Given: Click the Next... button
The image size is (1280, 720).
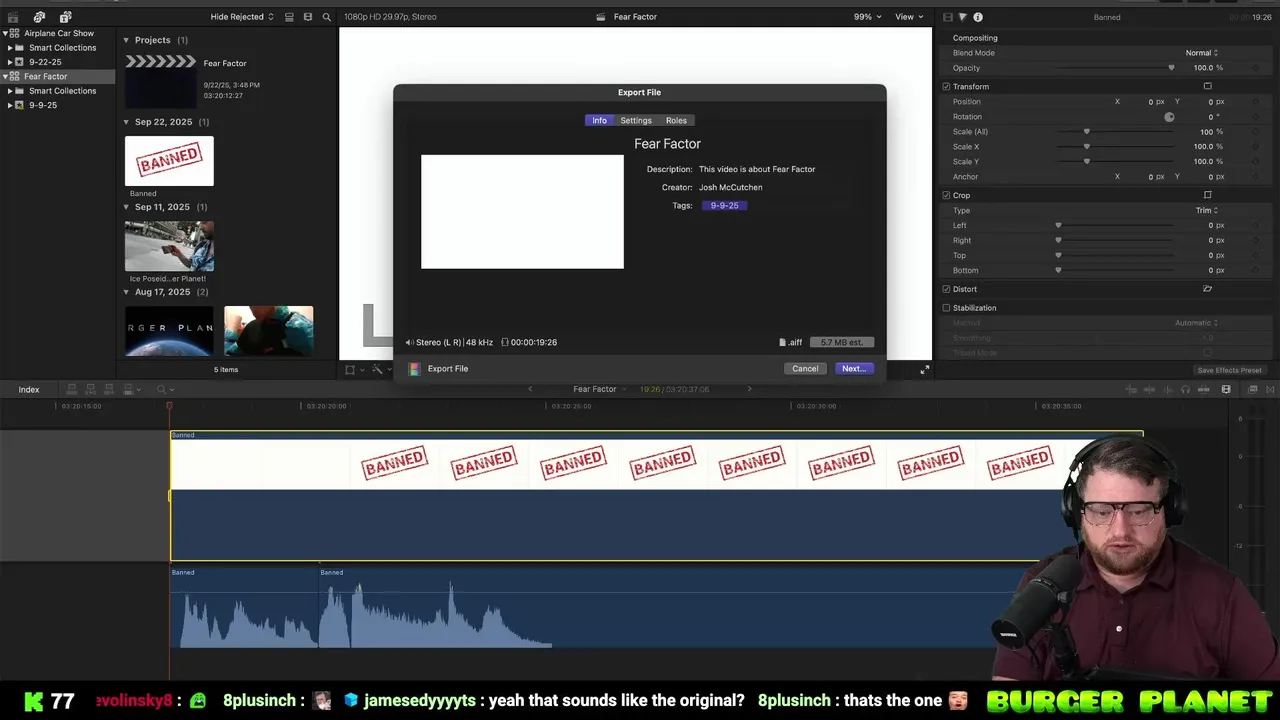Looking at the screenshot, I should [854, 369].
